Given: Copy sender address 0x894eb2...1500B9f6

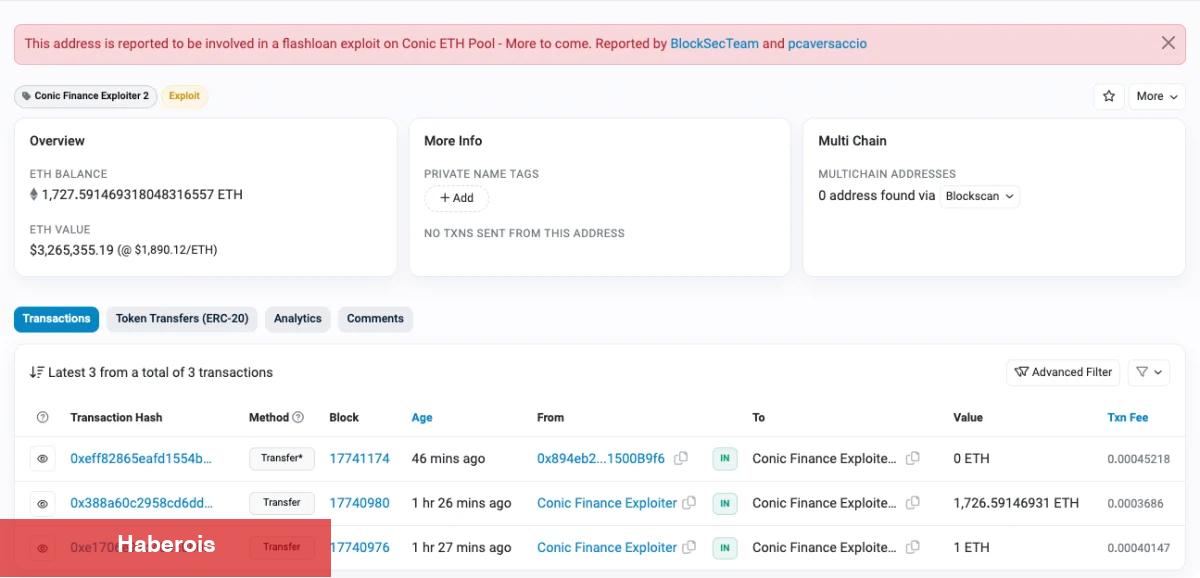Looking at the screenshot, I should click(681, 459).
